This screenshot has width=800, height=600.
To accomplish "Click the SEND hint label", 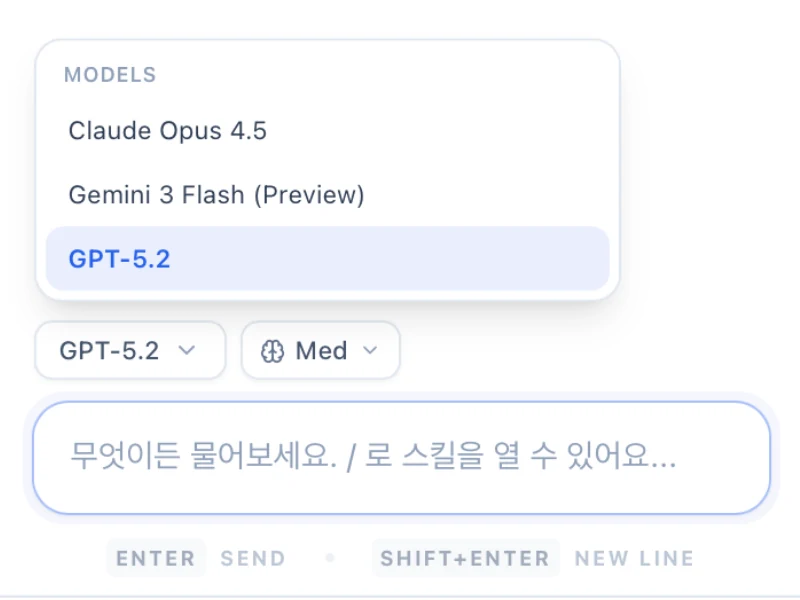I will pyautogui.click(x=253, y=558).
